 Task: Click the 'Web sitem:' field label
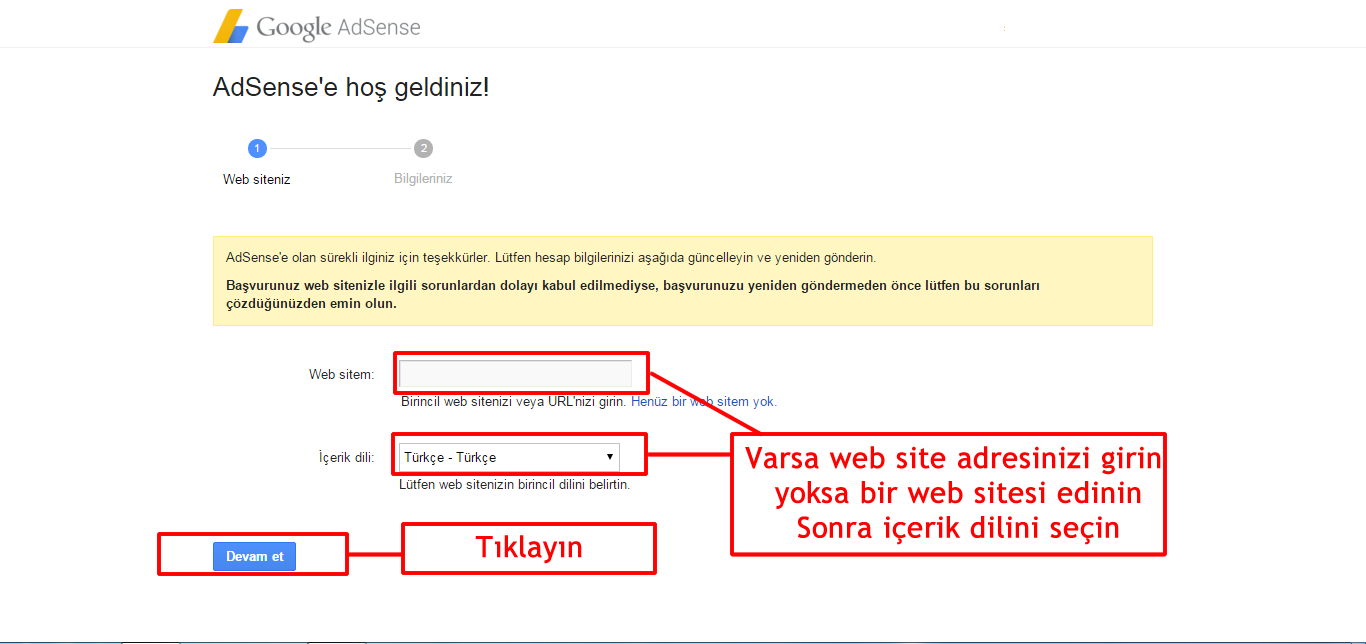point(341,375)
